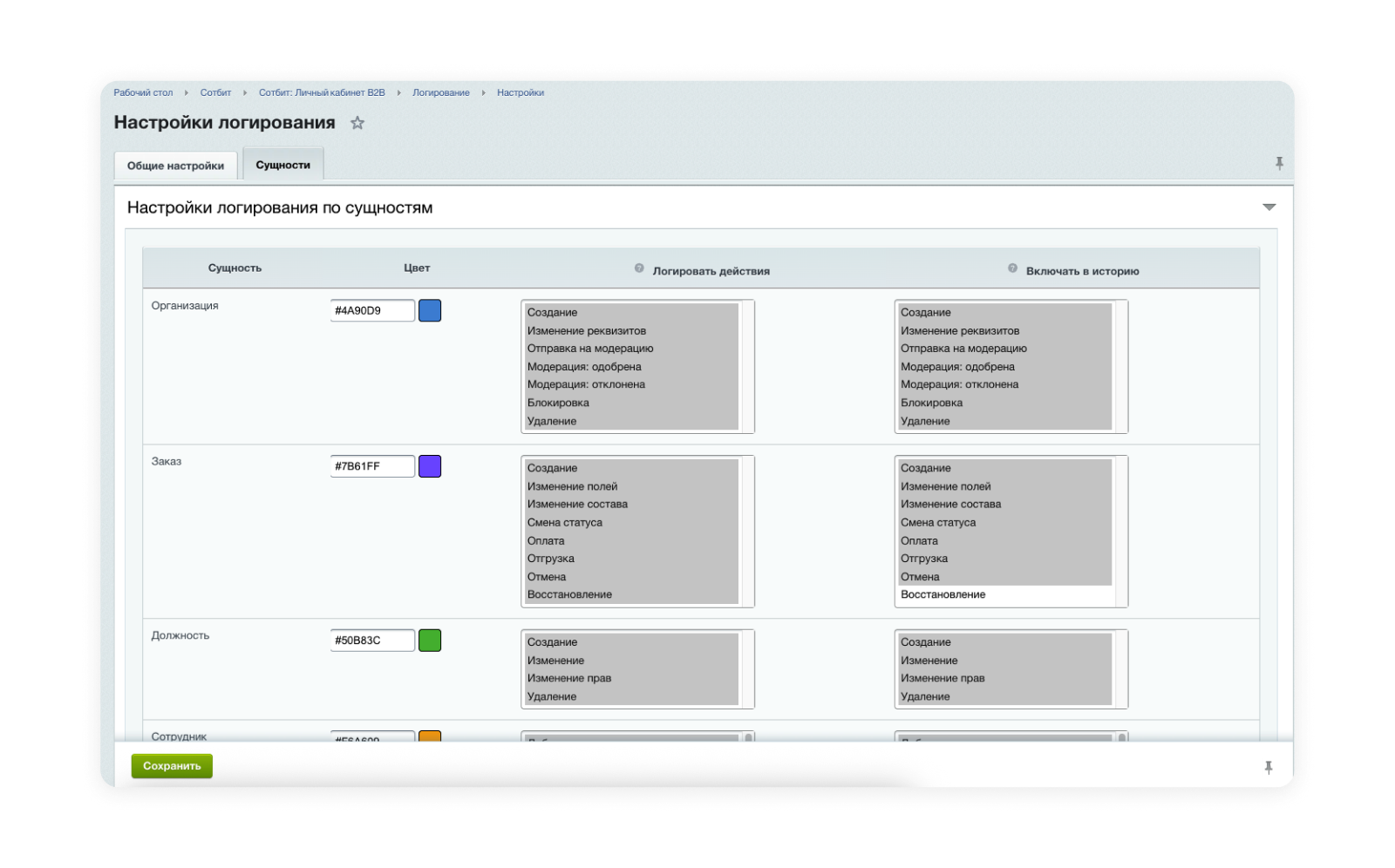Select 'Смена статуса' in Заказ logging list
1395x868 pixels.
pos(631,523)
